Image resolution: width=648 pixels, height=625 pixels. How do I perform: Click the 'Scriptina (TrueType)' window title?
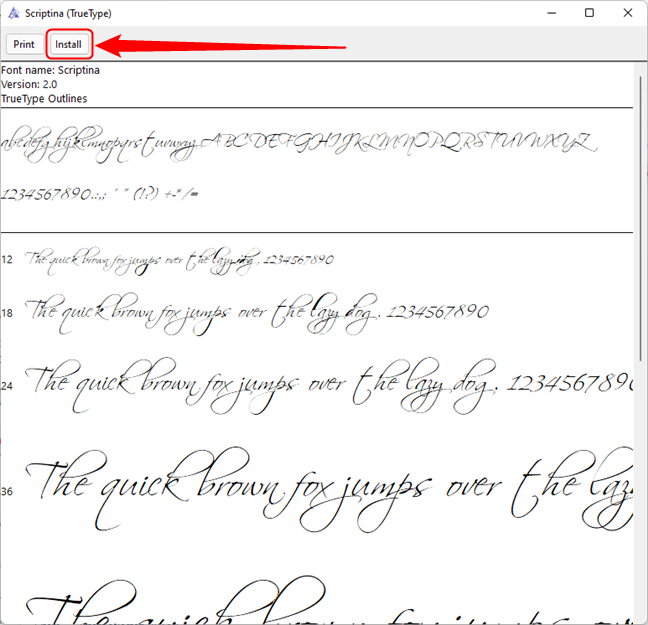(68, 14)
